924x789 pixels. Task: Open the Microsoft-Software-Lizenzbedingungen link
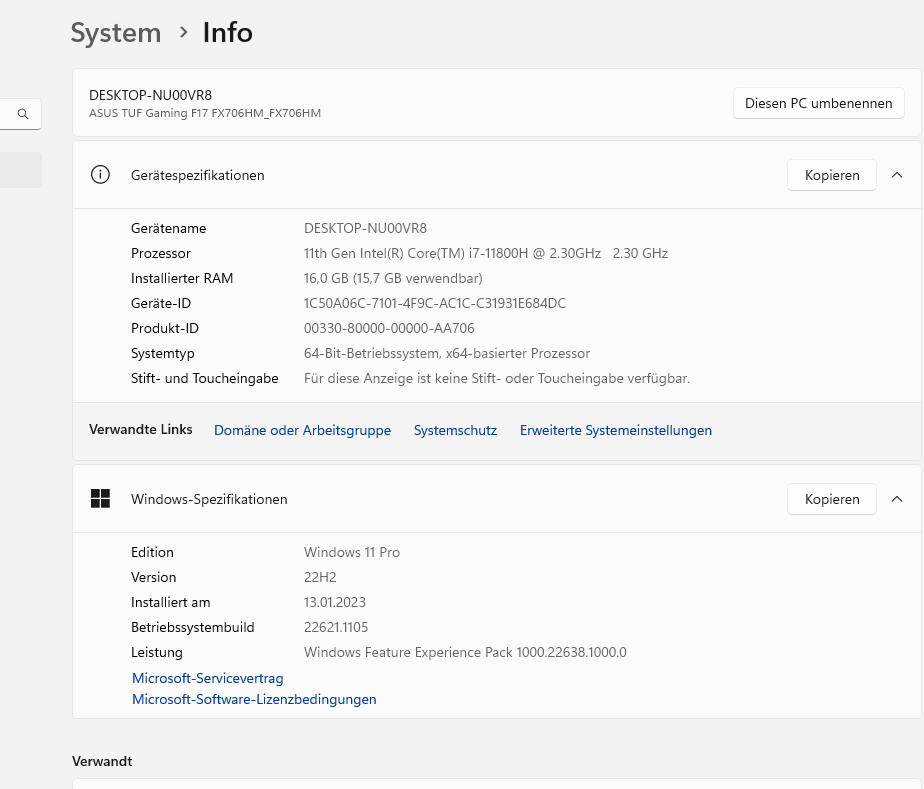pos(254,699)
